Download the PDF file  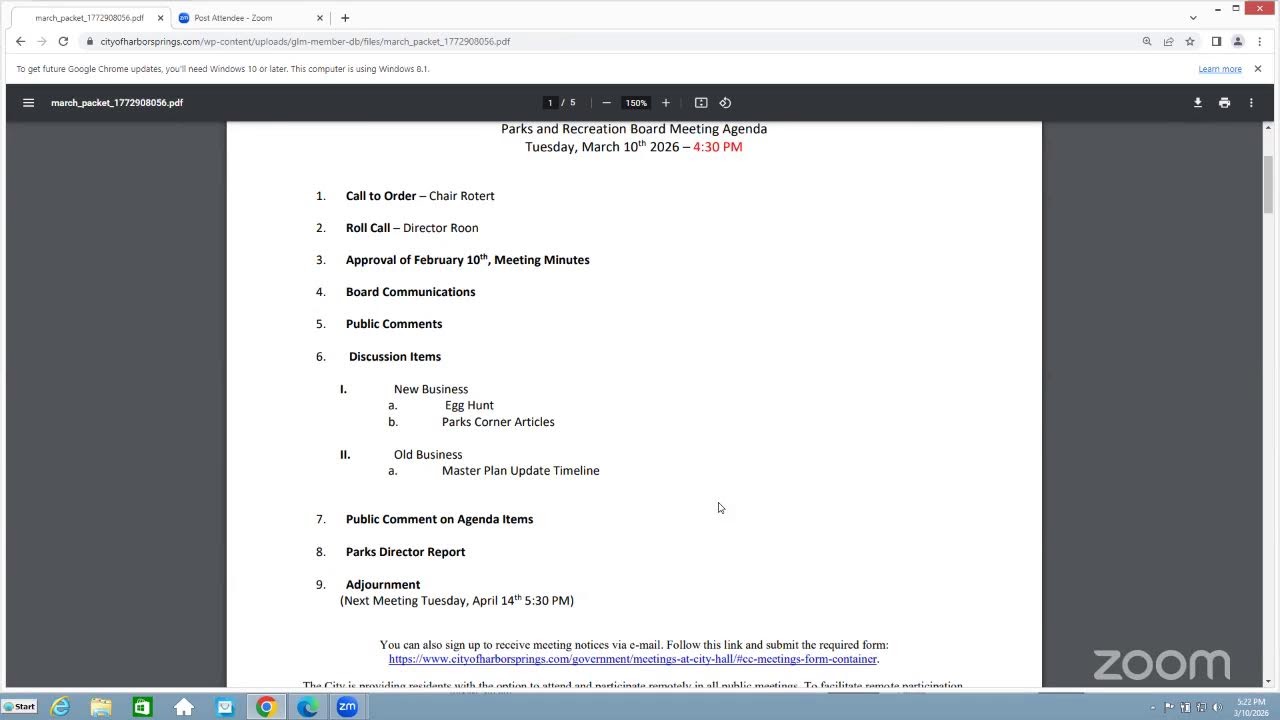(1197, 103)
